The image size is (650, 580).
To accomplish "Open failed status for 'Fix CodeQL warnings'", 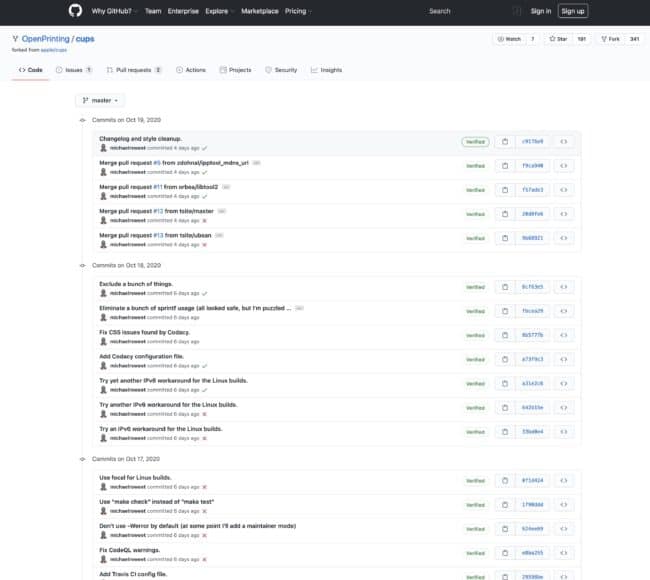I will pyautogui.click(x=204, y=559).
